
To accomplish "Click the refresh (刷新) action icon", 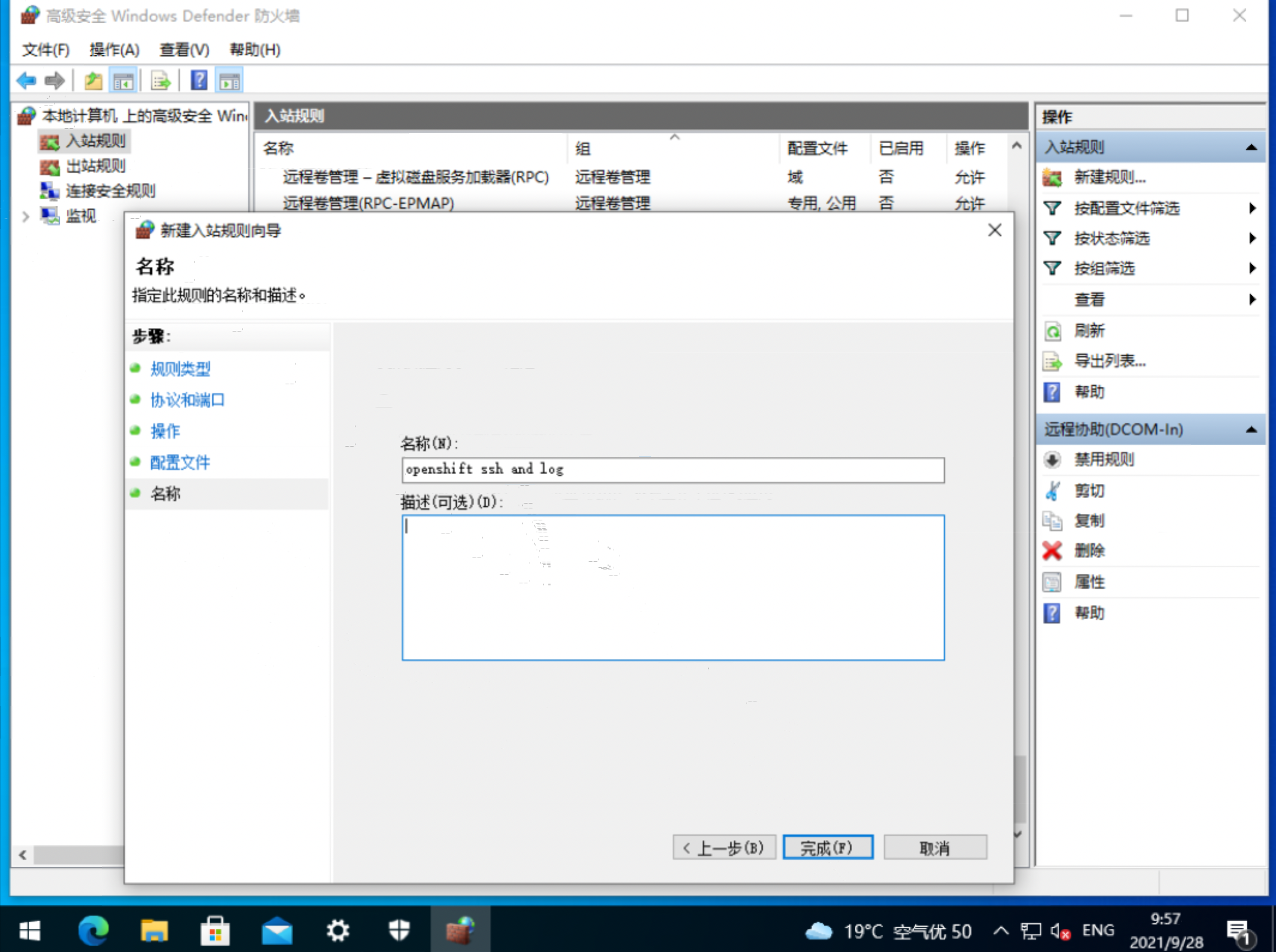I will [1052, 330].
